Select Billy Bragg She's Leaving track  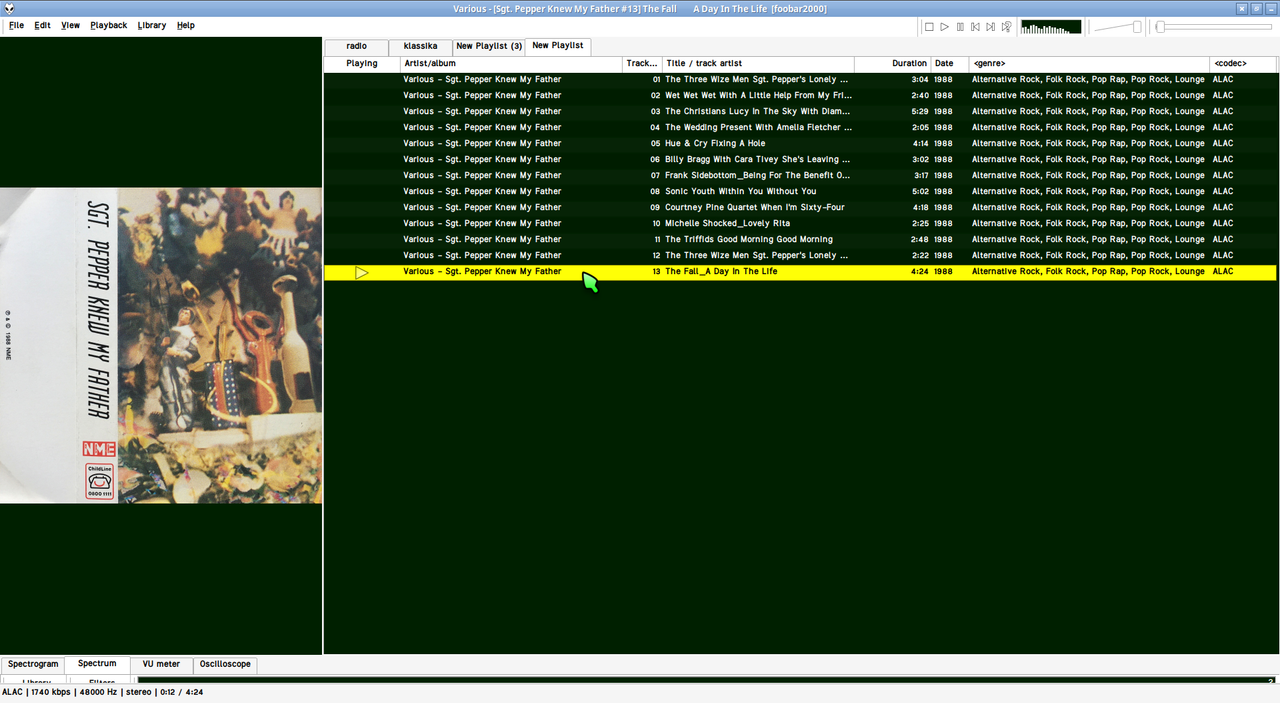click(x=800, y=160)
